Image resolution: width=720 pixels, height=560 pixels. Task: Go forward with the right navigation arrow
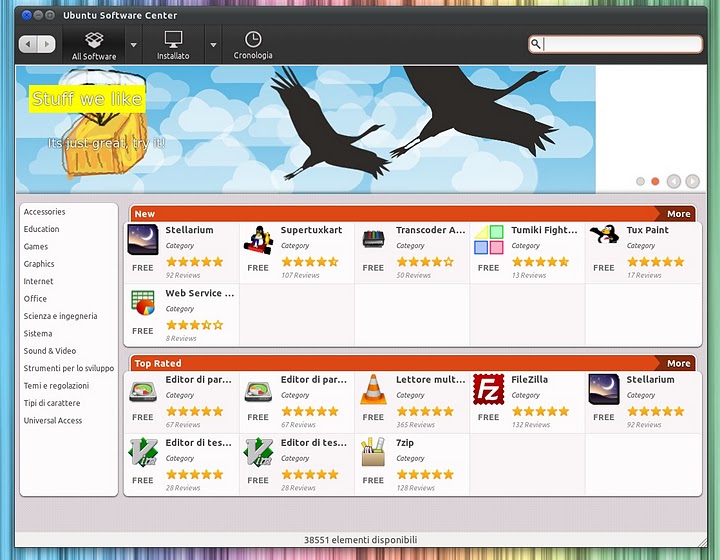46,44
